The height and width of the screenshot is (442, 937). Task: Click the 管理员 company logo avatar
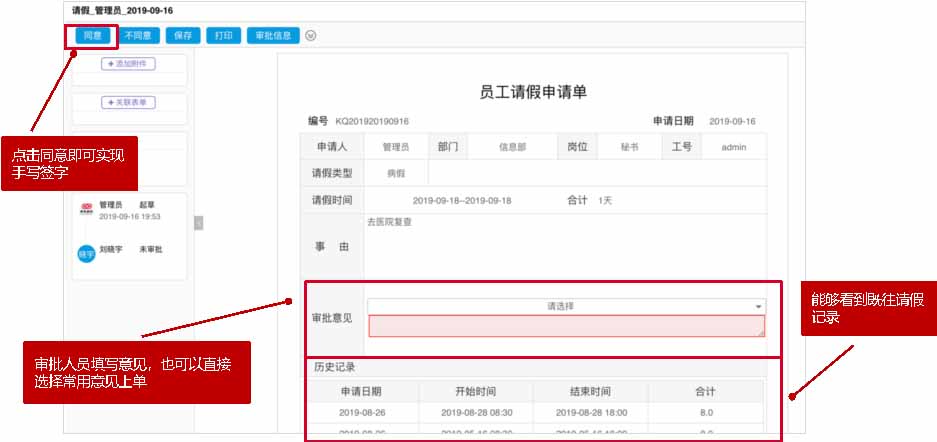86,209
